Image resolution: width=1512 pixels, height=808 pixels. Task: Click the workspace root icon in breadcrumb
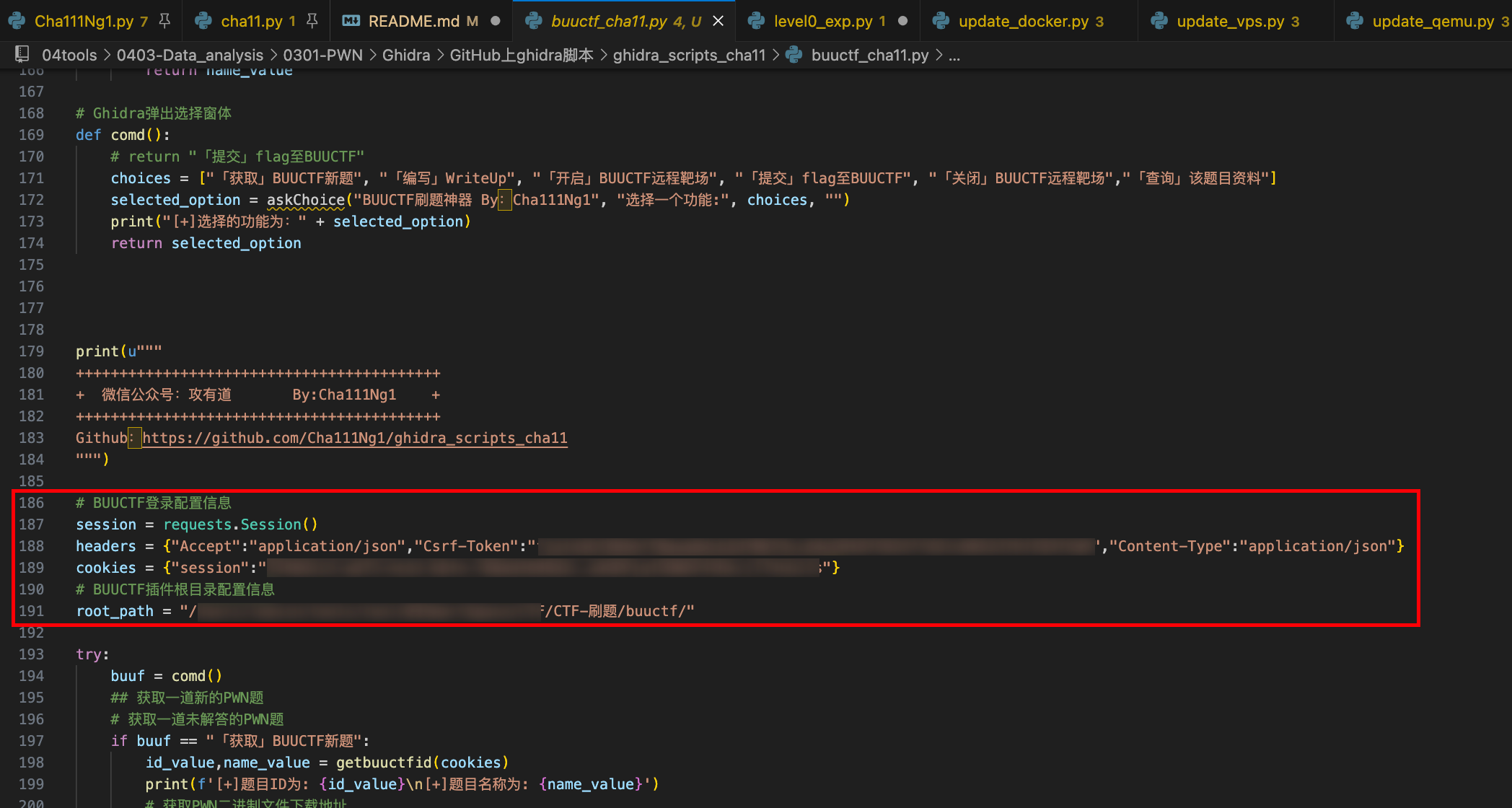(x=22, y=55)
